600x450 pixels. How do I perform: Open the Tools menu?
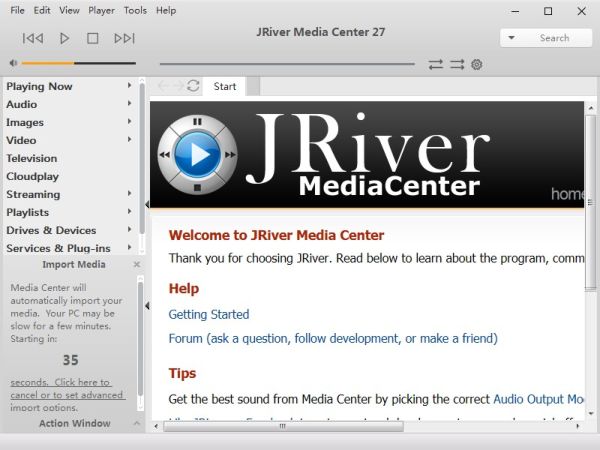click(134, 10)
